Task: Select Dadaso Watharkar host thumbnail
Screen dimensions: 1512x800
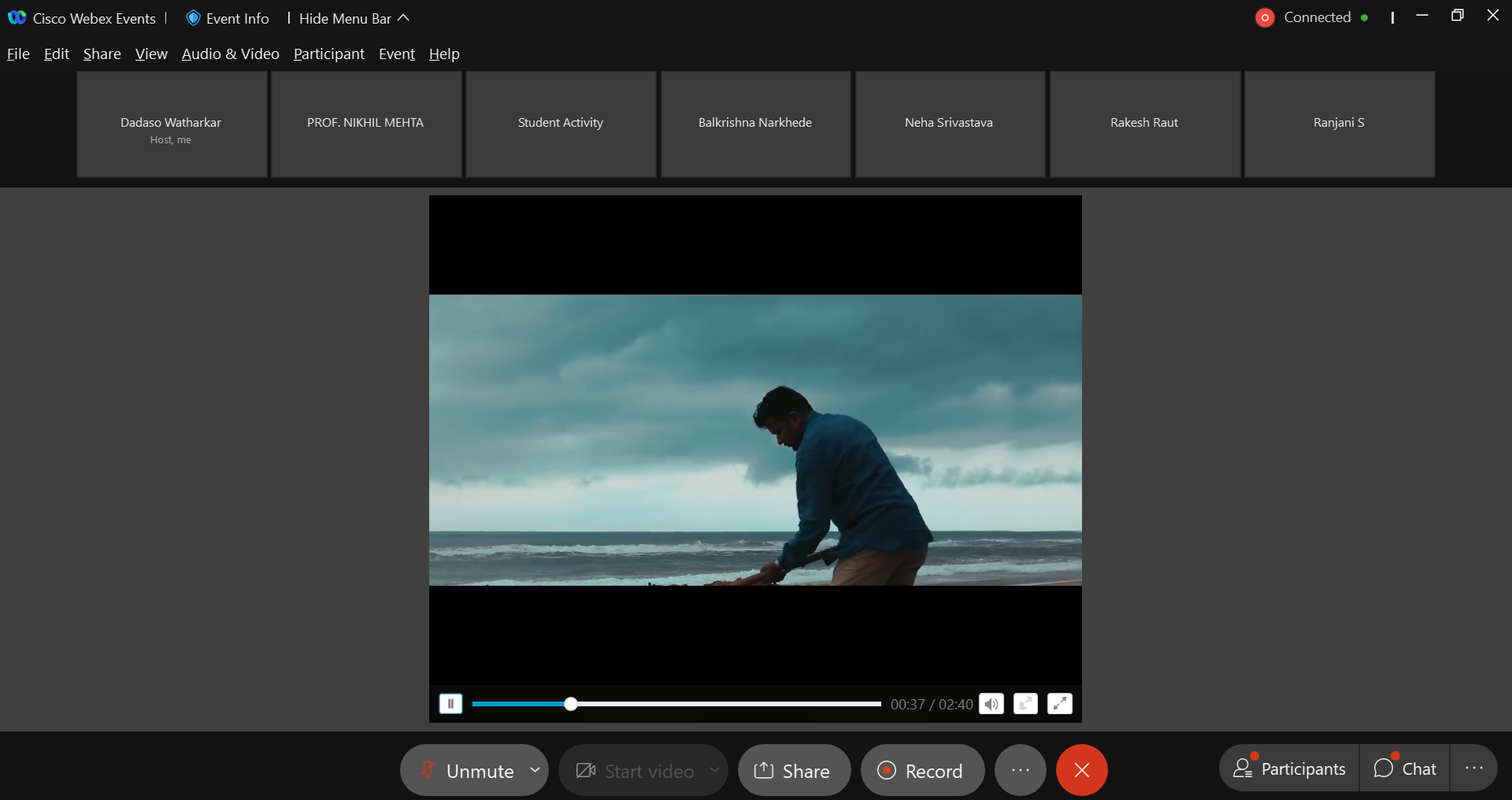Action: point(172,124)
